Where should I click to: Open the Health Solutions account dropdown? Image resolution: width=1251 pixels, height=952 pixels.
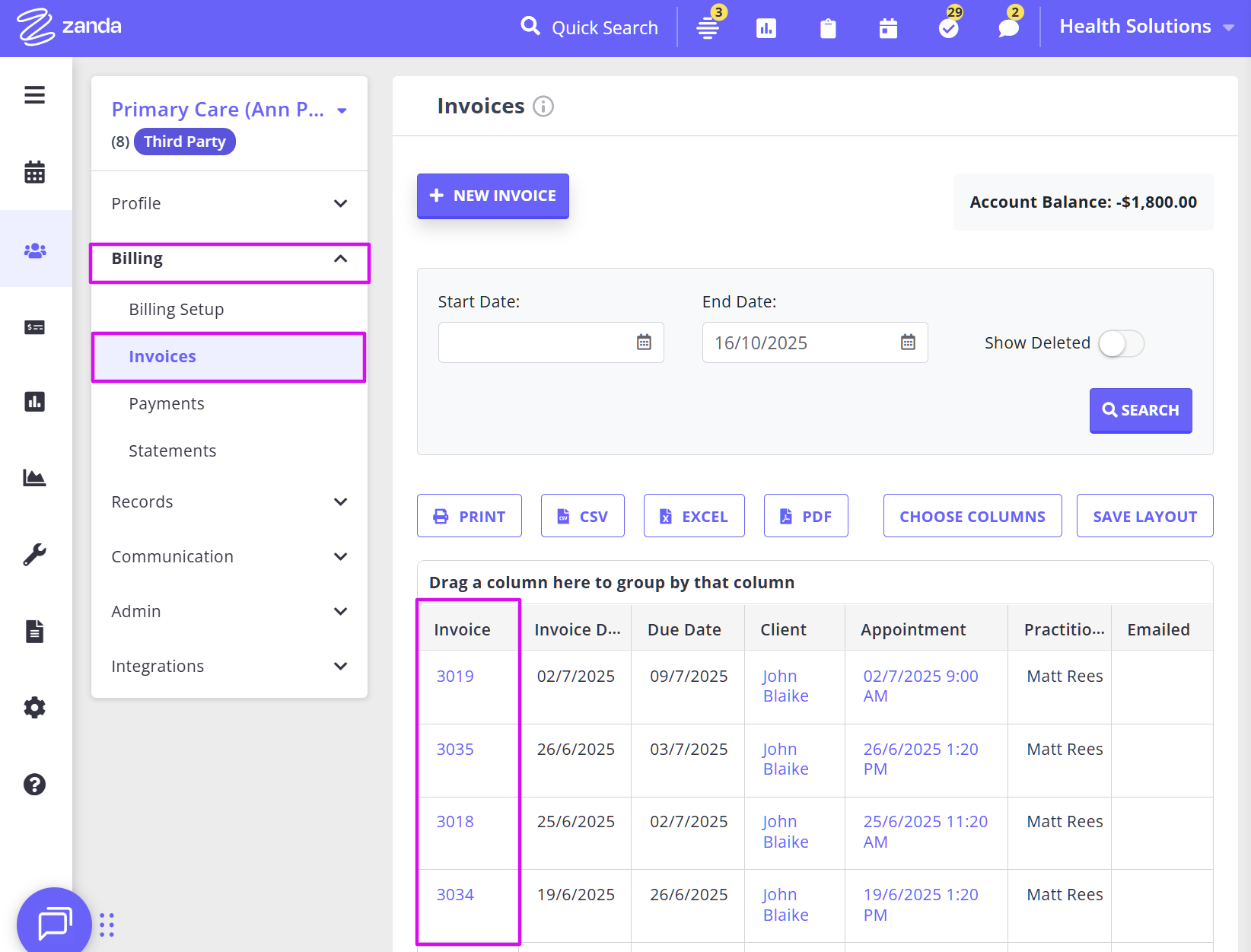(x=1145, y=27)
